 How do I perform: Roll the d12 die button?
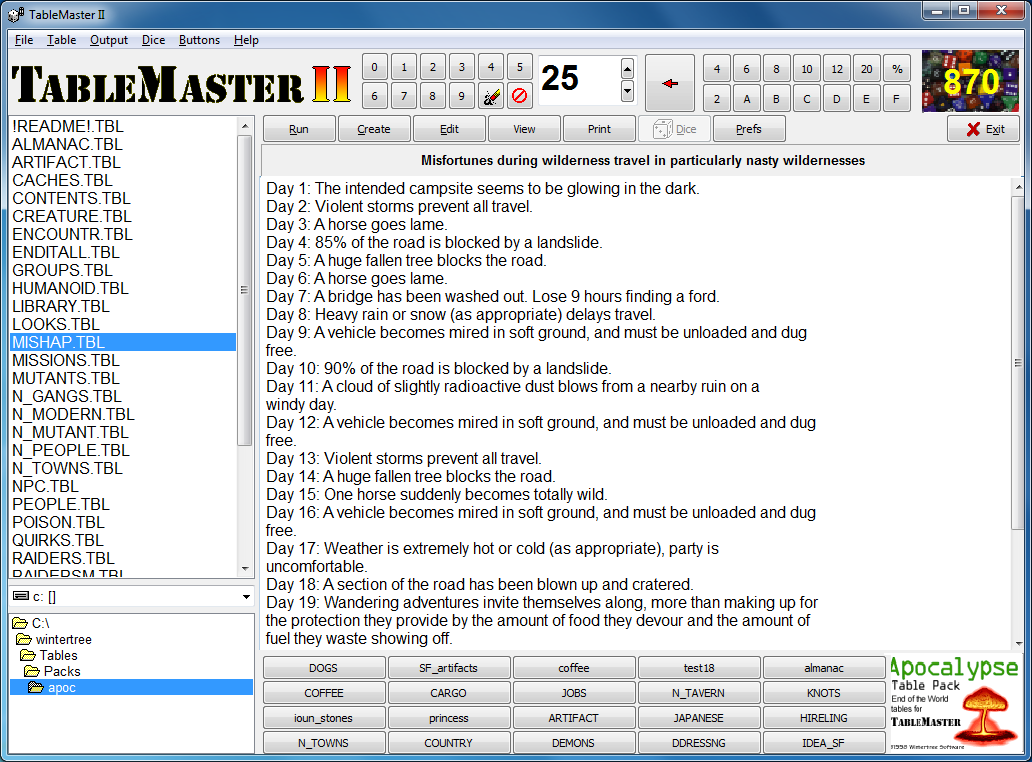point(837,69)
